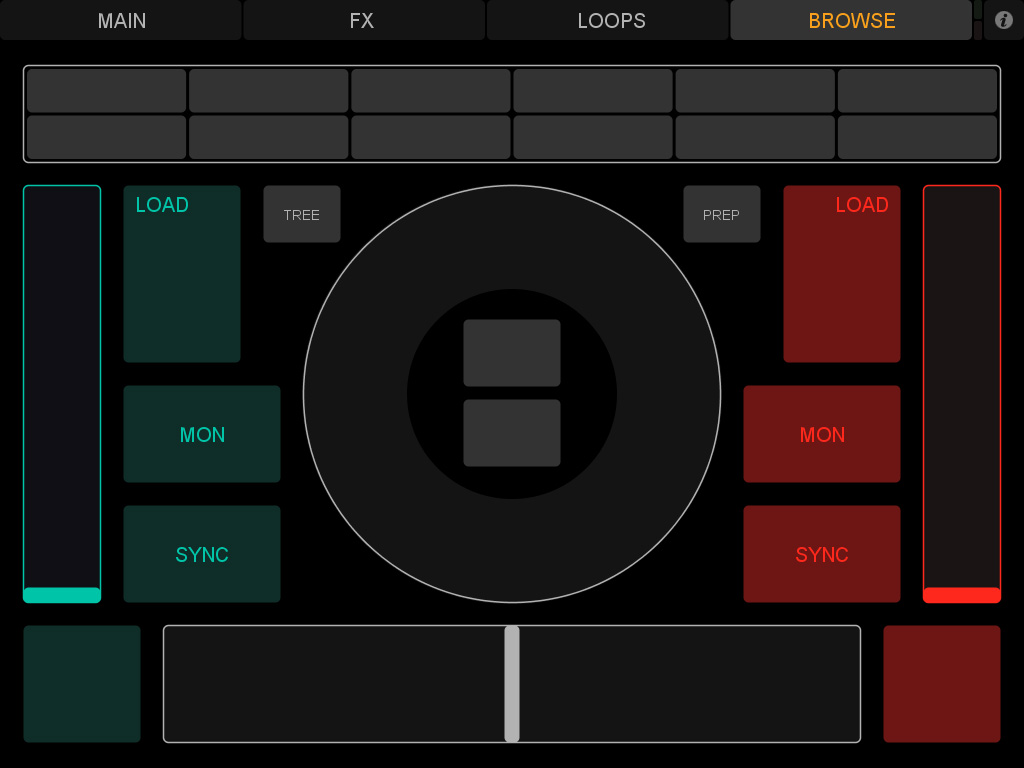The image size is (1024, 768).
Task: Enable the red SYNC button
Action: pyautogui.click(x=822, y=554)
